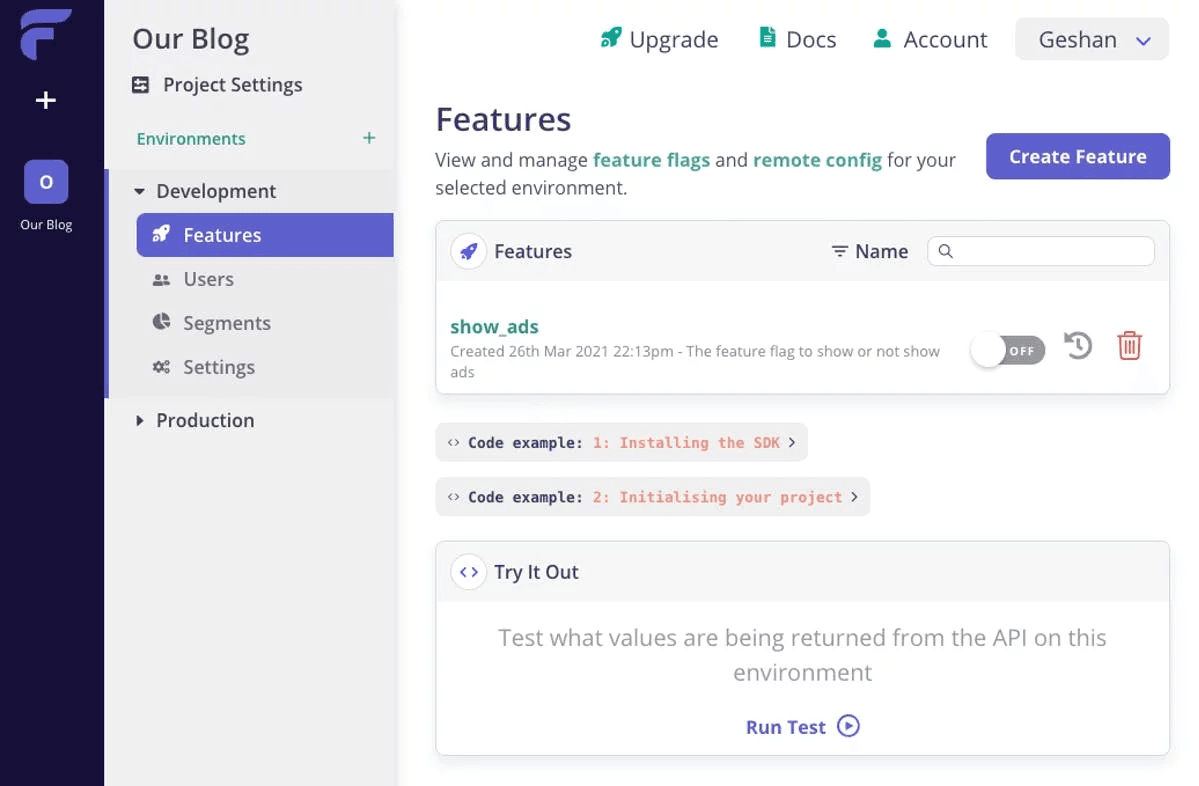Viewport: 1199px width, 786px height.
Task: View show_ads feature history icon
Action: tap(1078, 346)
